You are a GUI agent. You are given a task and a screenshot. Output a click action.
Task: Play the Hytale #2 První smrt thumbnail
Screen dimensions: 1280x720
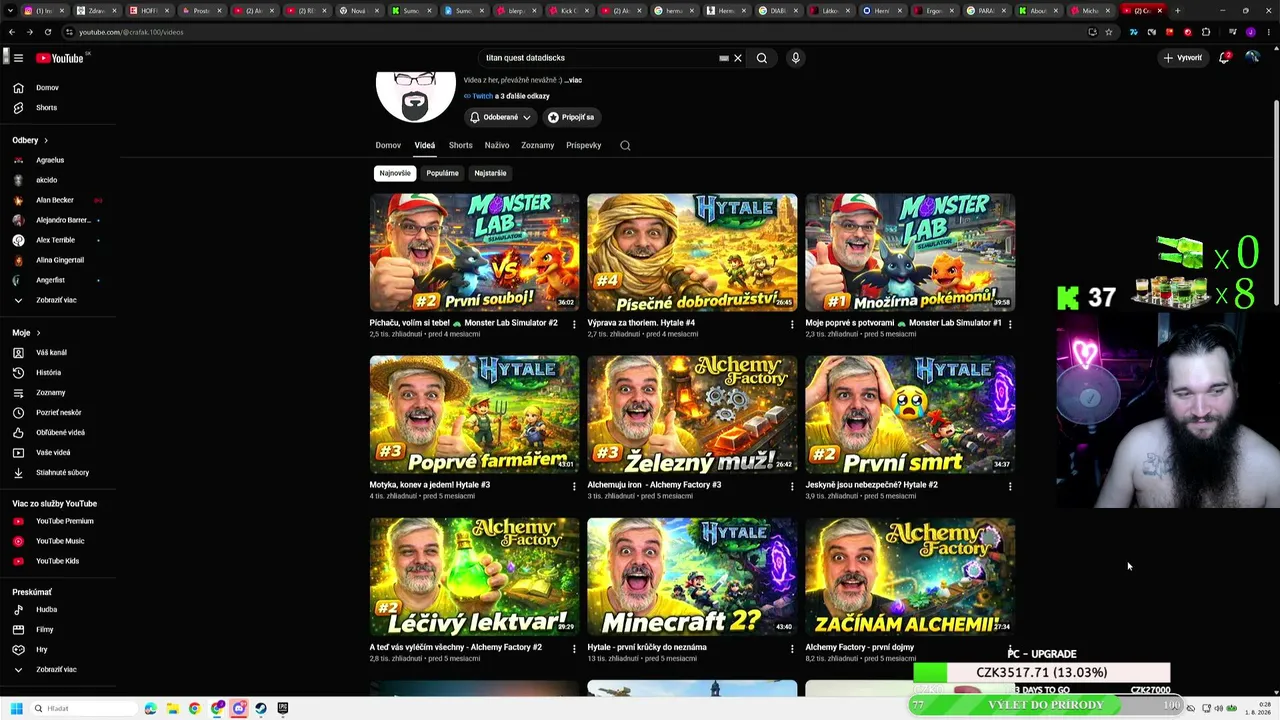pos(910,414)
